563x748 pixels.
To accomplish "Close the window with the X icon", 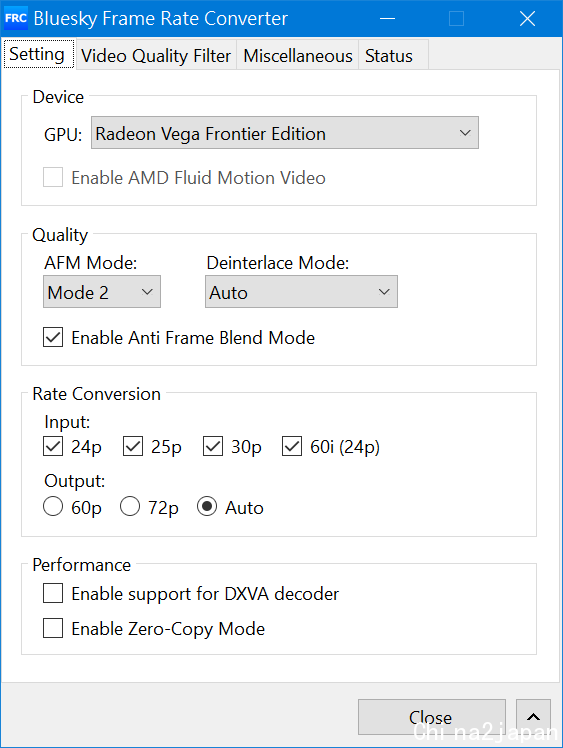I will (x=527, y=19).
